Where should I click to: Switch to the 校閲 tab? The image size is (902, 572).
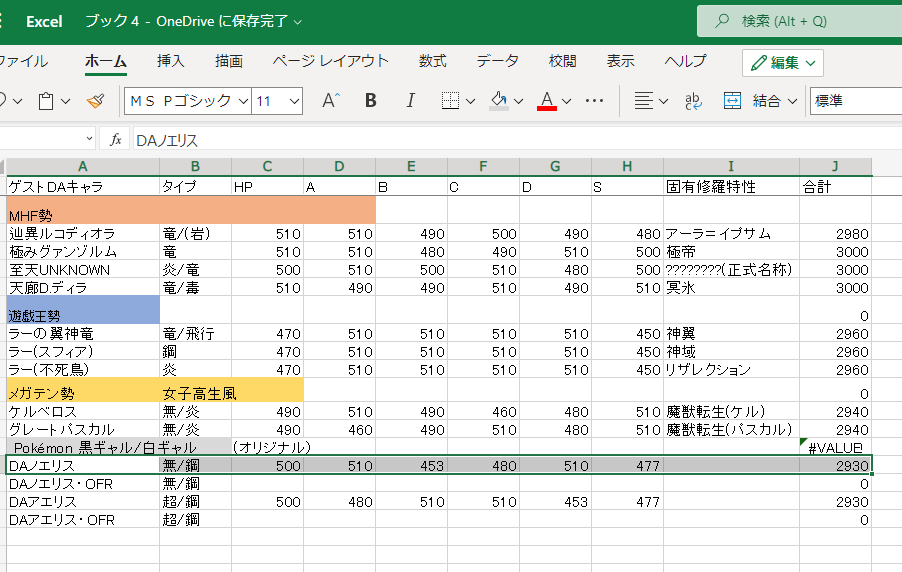(562, 61)
